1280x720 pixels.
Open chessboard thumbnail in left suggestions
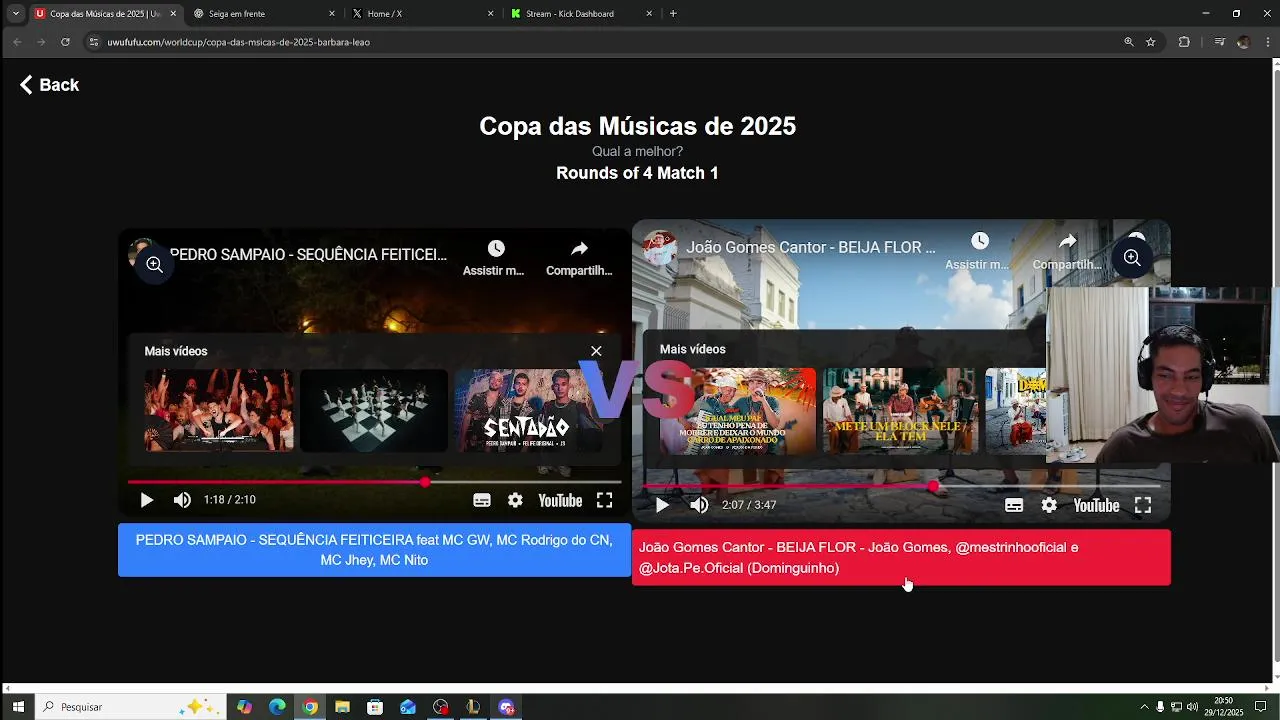[x=374, y=410]
